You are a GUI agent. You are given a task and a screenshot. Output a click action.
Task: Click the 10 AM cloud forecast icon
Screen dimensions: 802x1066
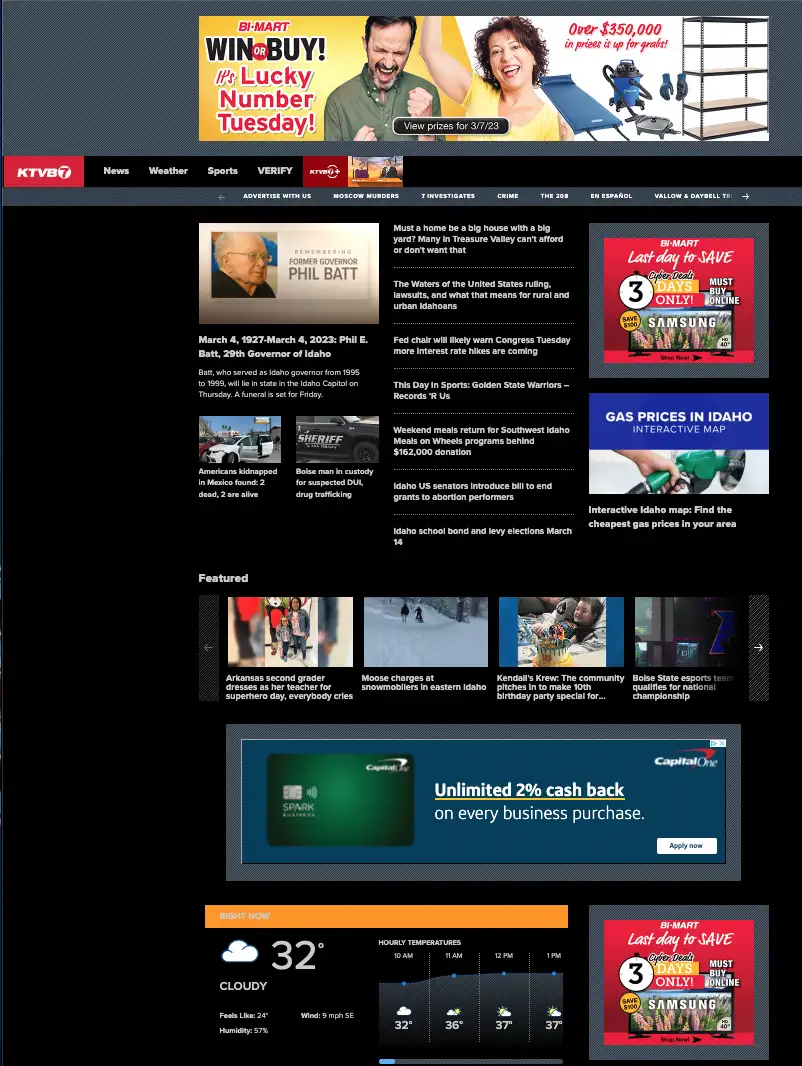coord(404,1010)
